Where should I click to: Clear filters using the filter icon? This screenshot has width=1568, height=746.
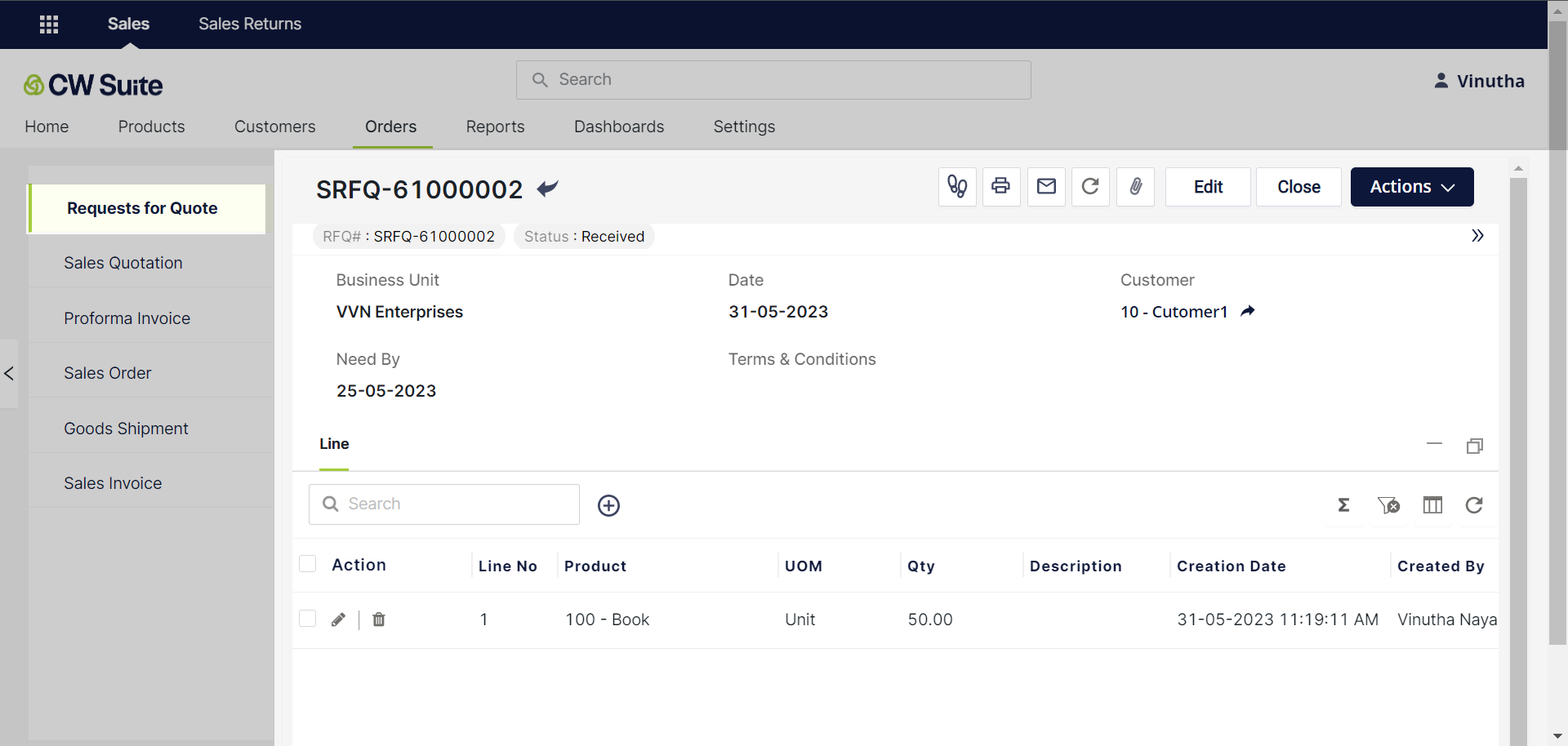[x=1388, y=505]
